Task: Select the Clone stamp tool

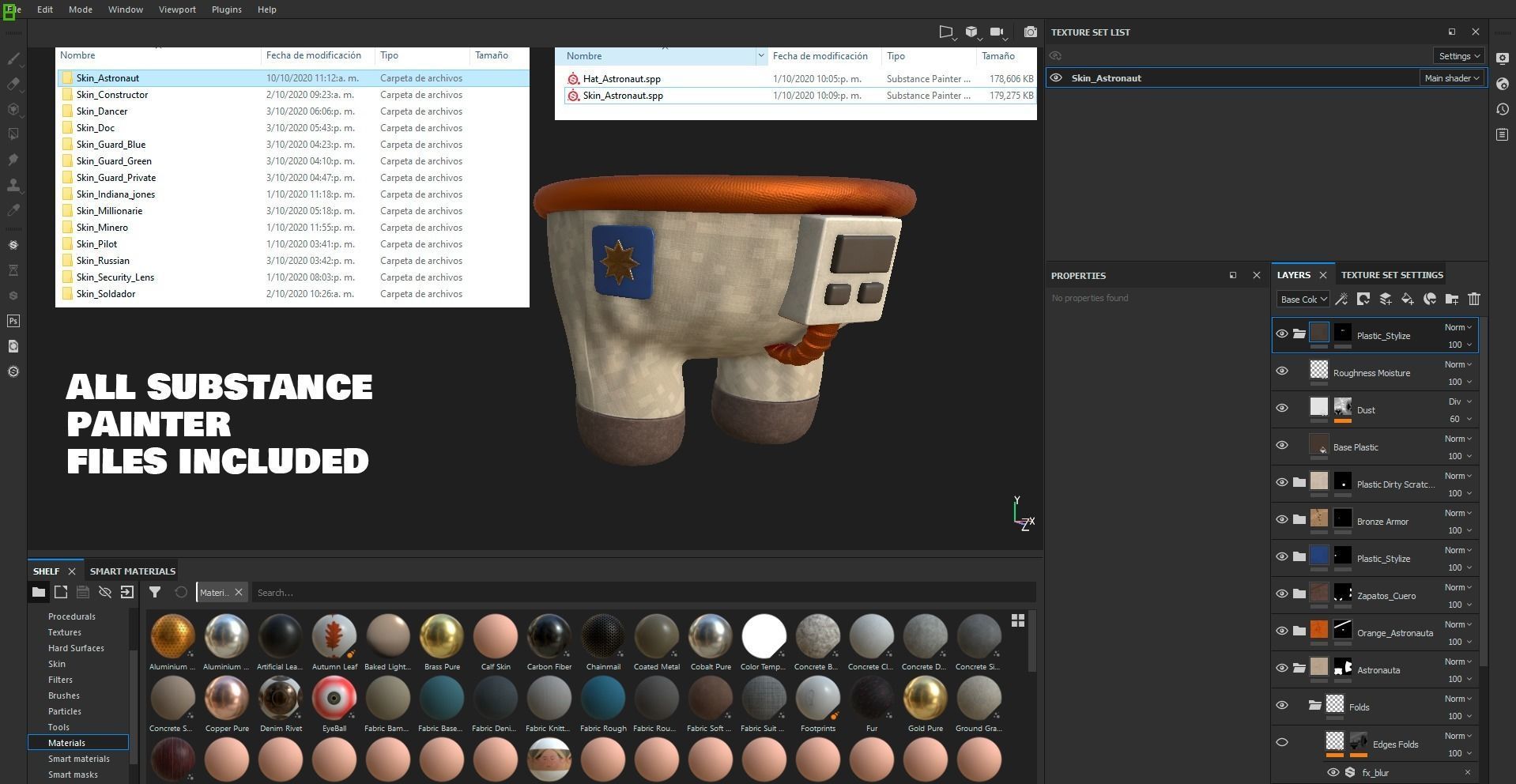Action: coord(13,185)
